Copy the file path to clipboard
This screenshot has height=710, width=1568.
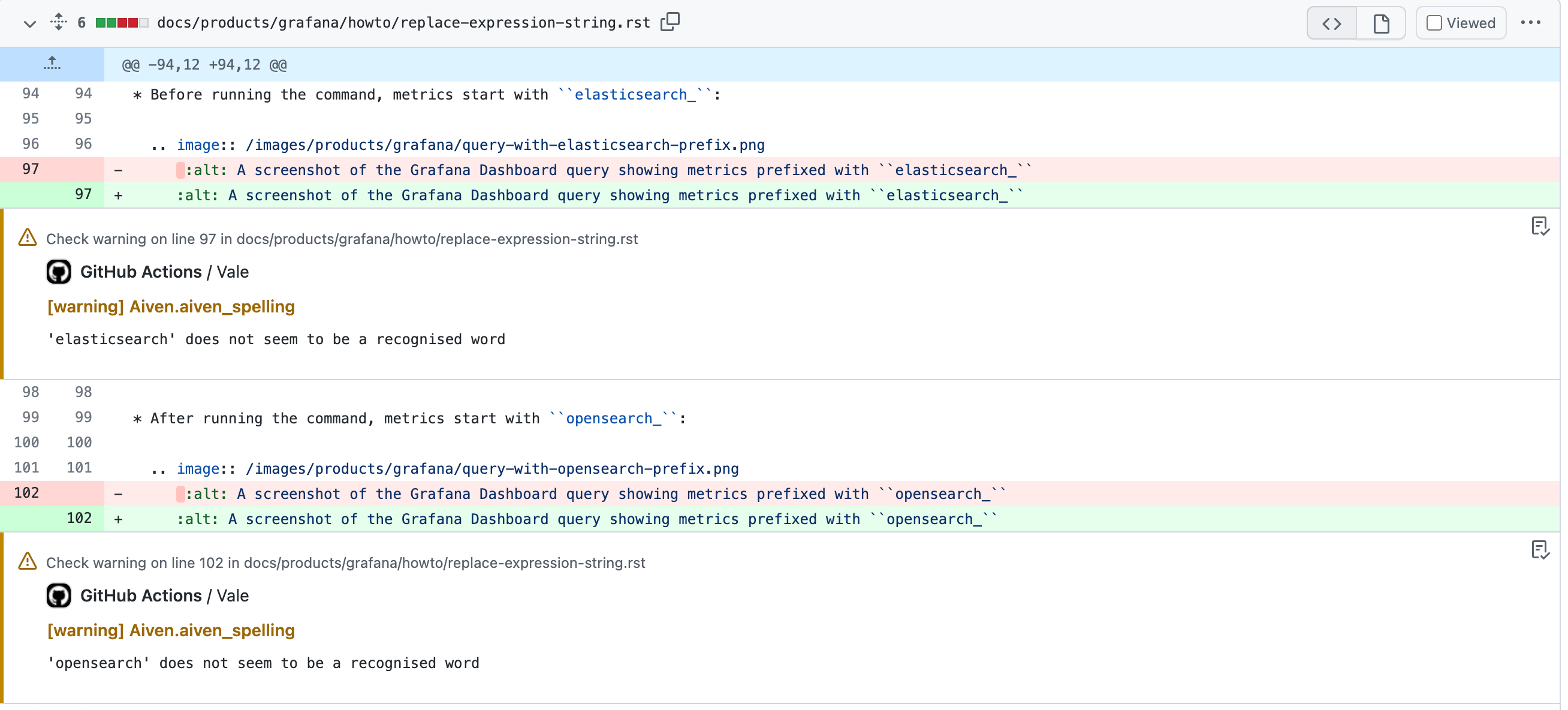tap(670, 22)
